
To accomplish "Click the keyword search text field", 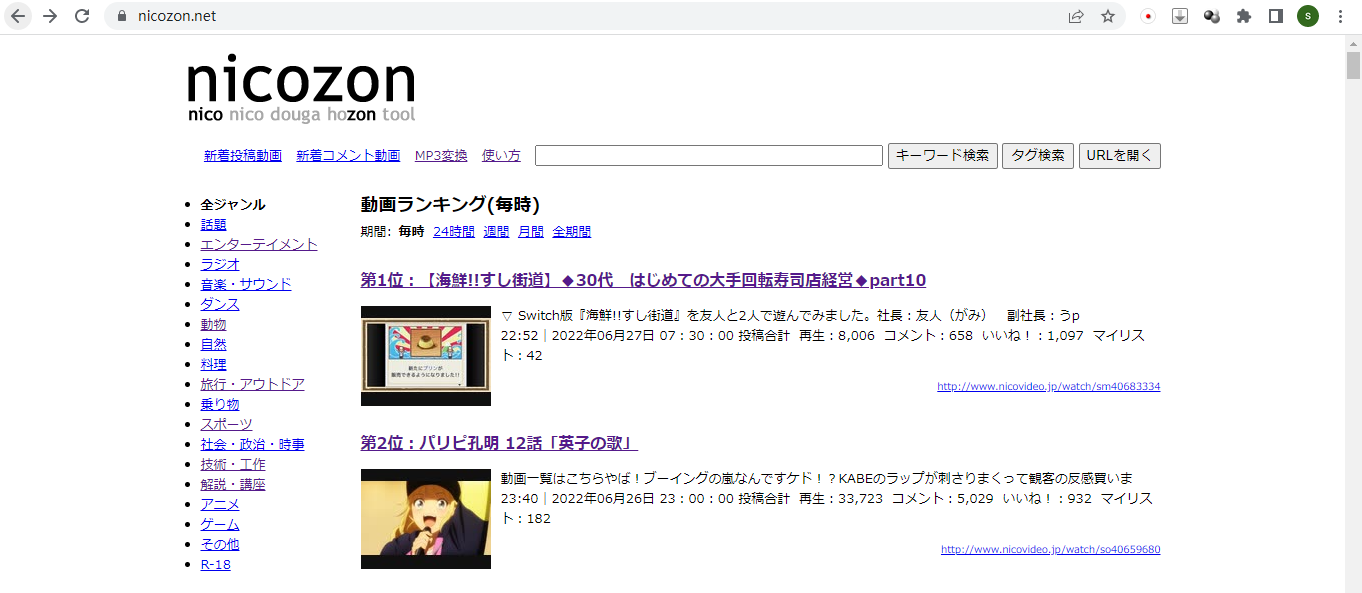I will [x=709, y=156].
